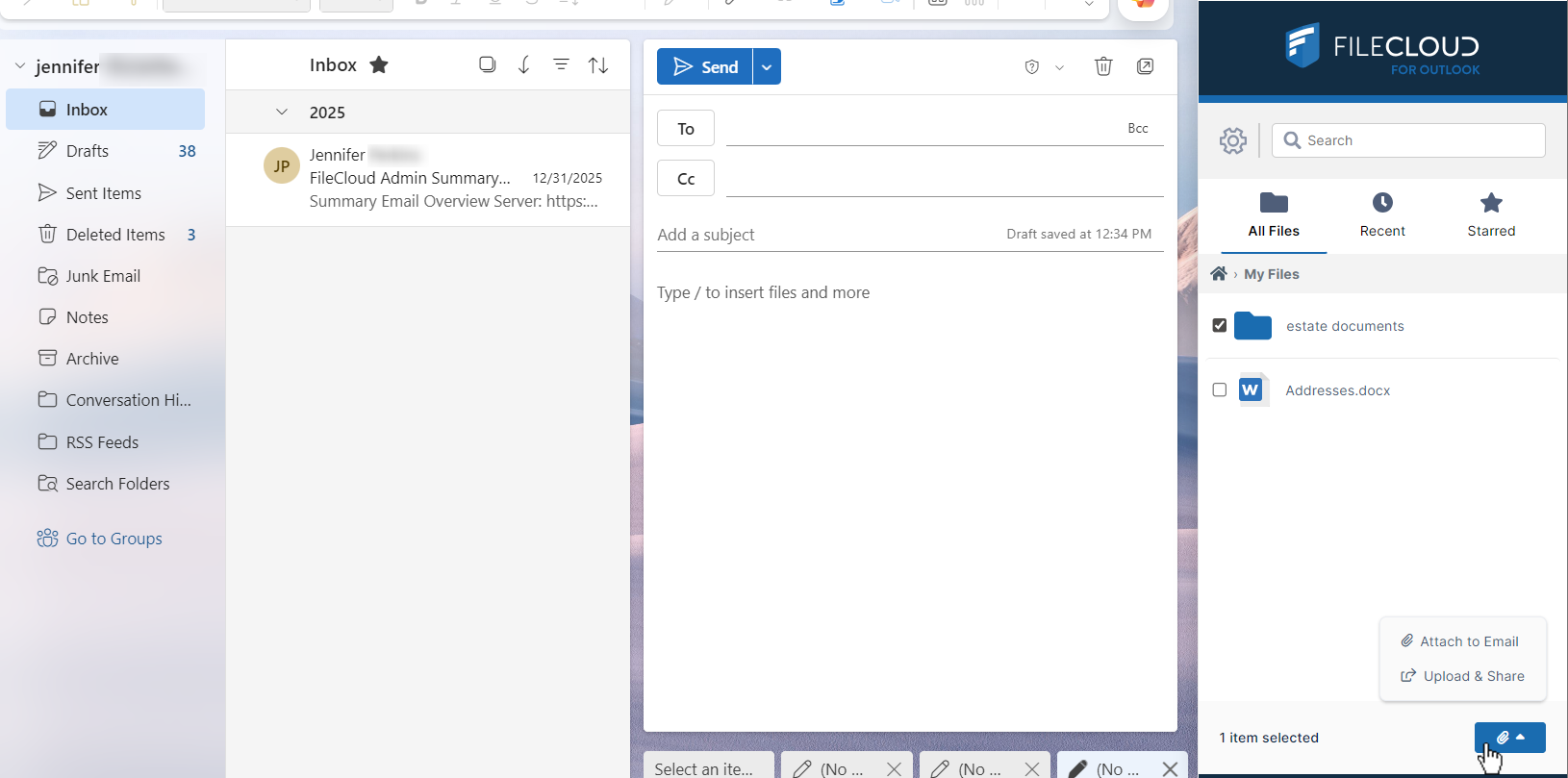Click the select all messages icon
This screenshot has width=1568, height=778.
point(488,64)
